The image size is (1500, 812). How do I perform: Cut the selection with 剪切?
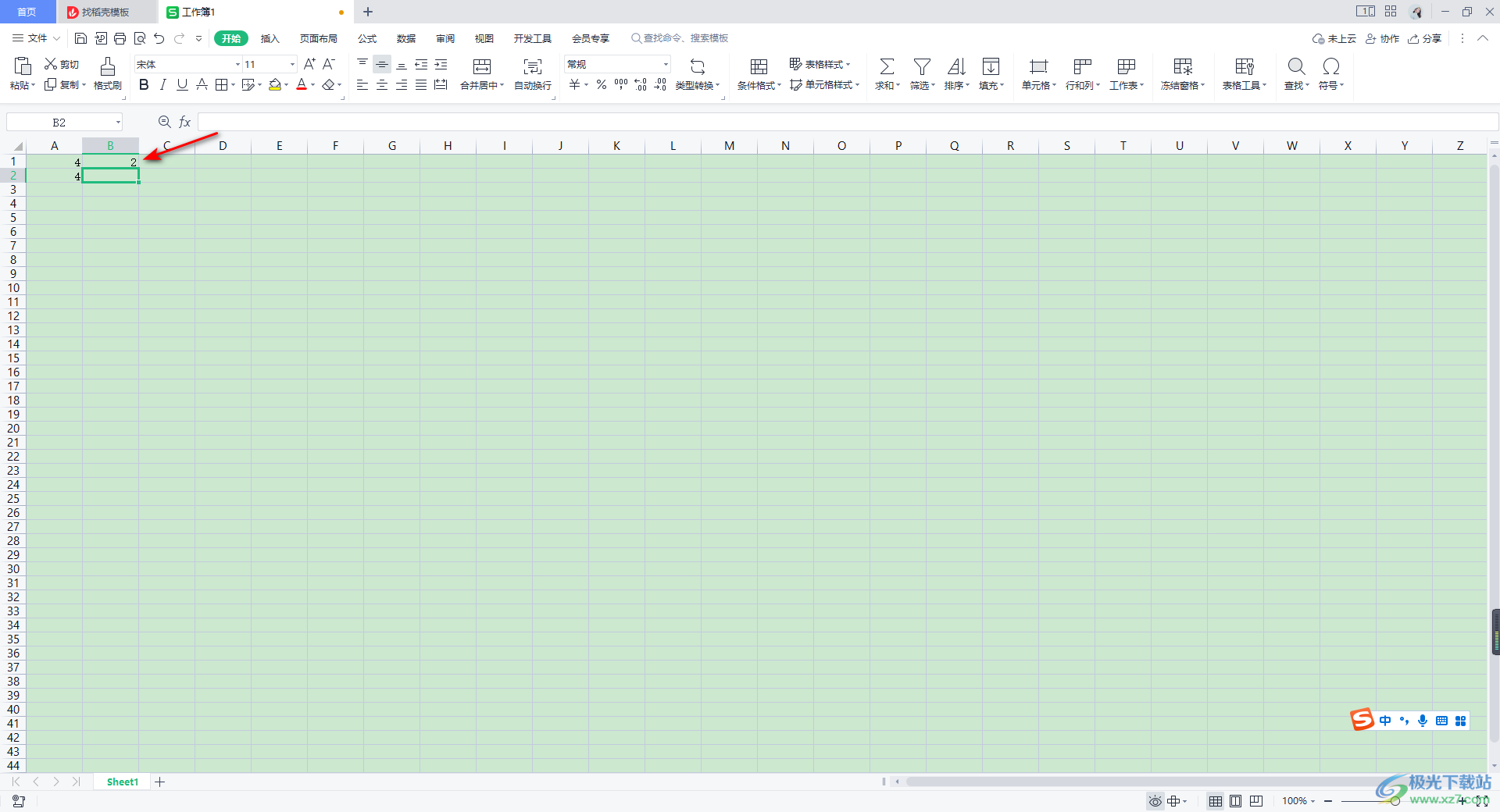[x=62, y=64]
